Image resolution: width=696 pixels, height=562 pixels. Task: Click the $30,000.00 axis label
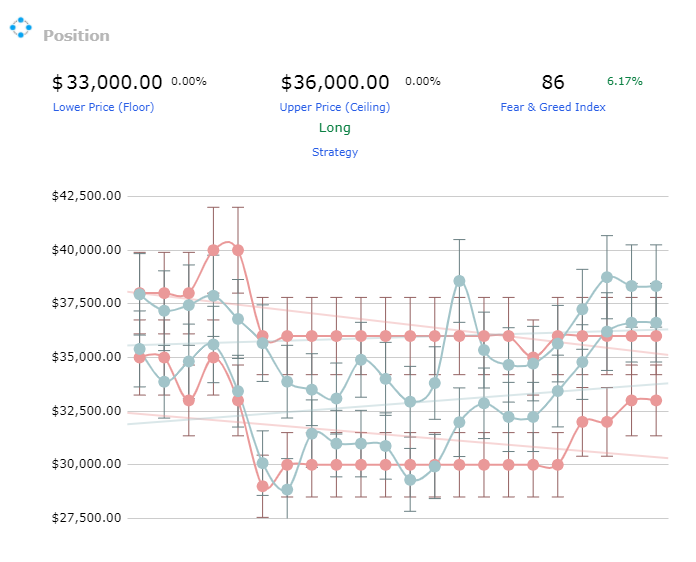(87, 464)
